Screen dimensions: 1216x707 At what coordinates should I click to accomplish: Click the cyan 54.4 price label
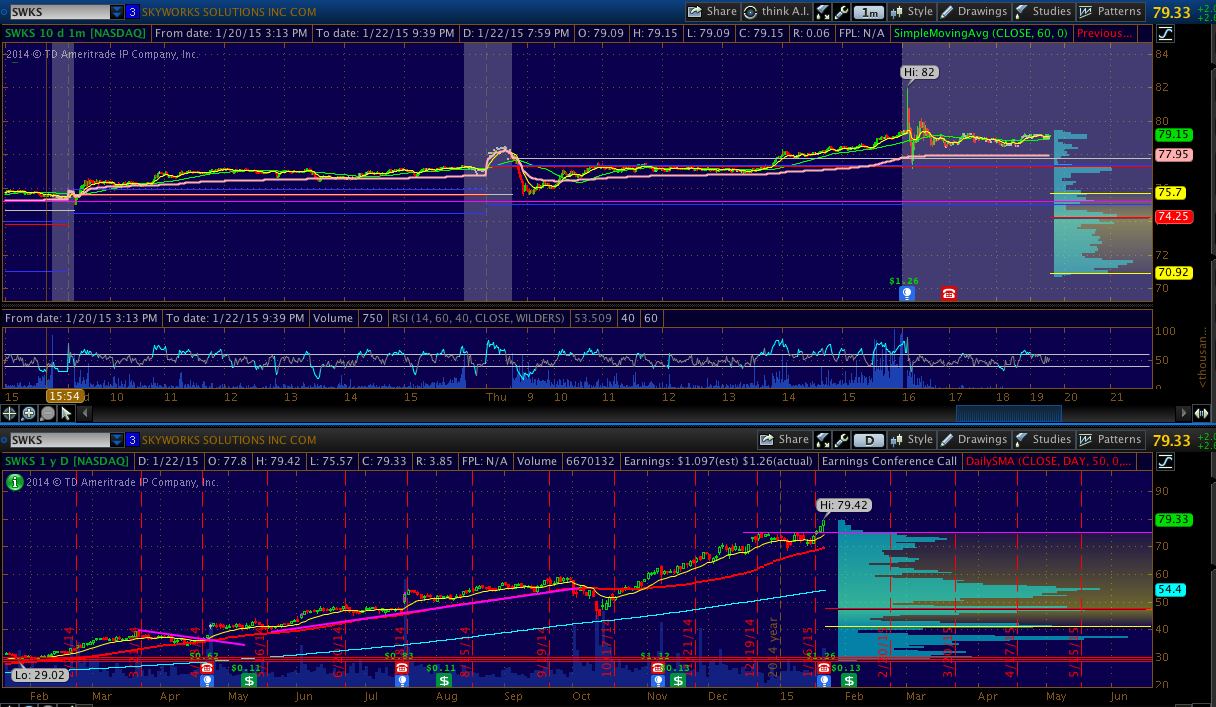[1168, 590]
